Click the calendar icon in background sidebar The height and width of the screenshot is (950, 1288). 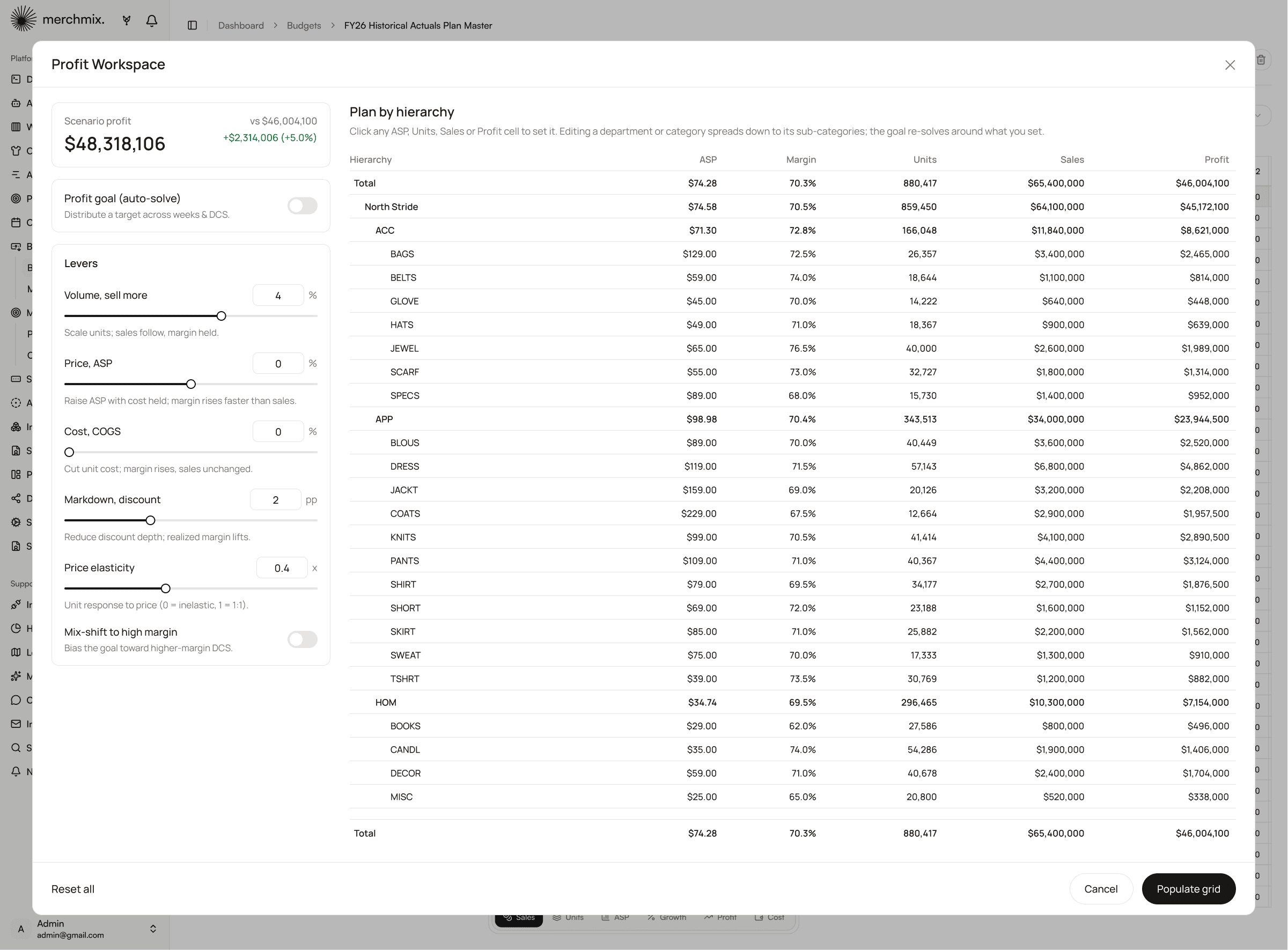(x=16, y=222)
